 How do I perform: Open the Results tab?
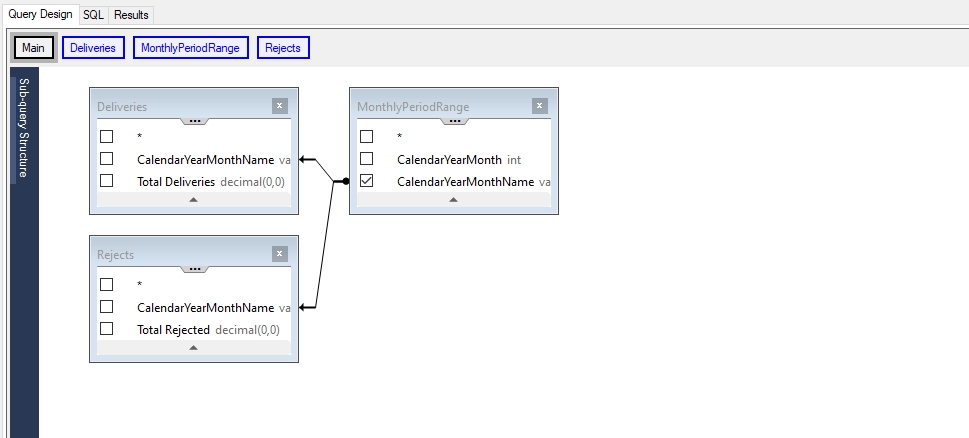pyautogui.click(x=131, y=15)
